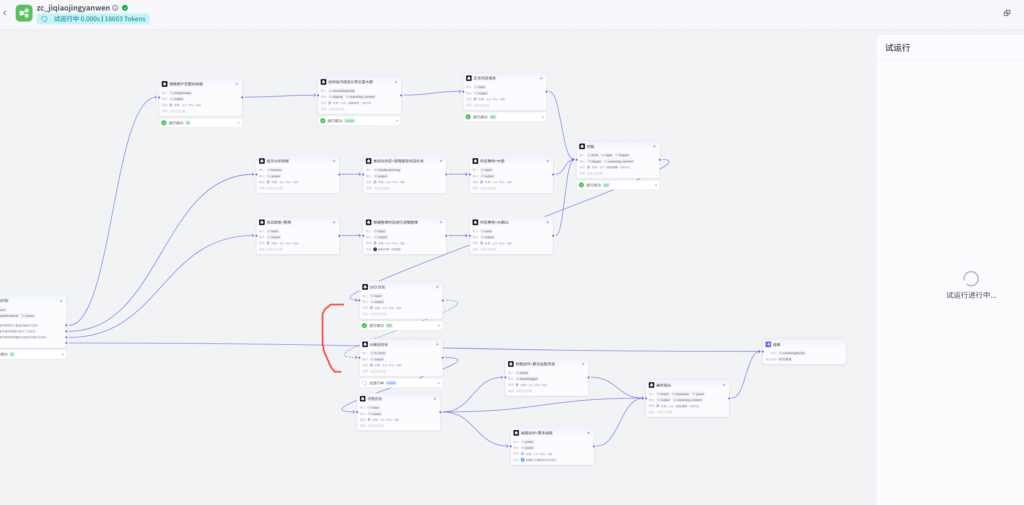Click the loading spinner above 试运行进行中
The image size is (1024, 505).
[968, 278]
